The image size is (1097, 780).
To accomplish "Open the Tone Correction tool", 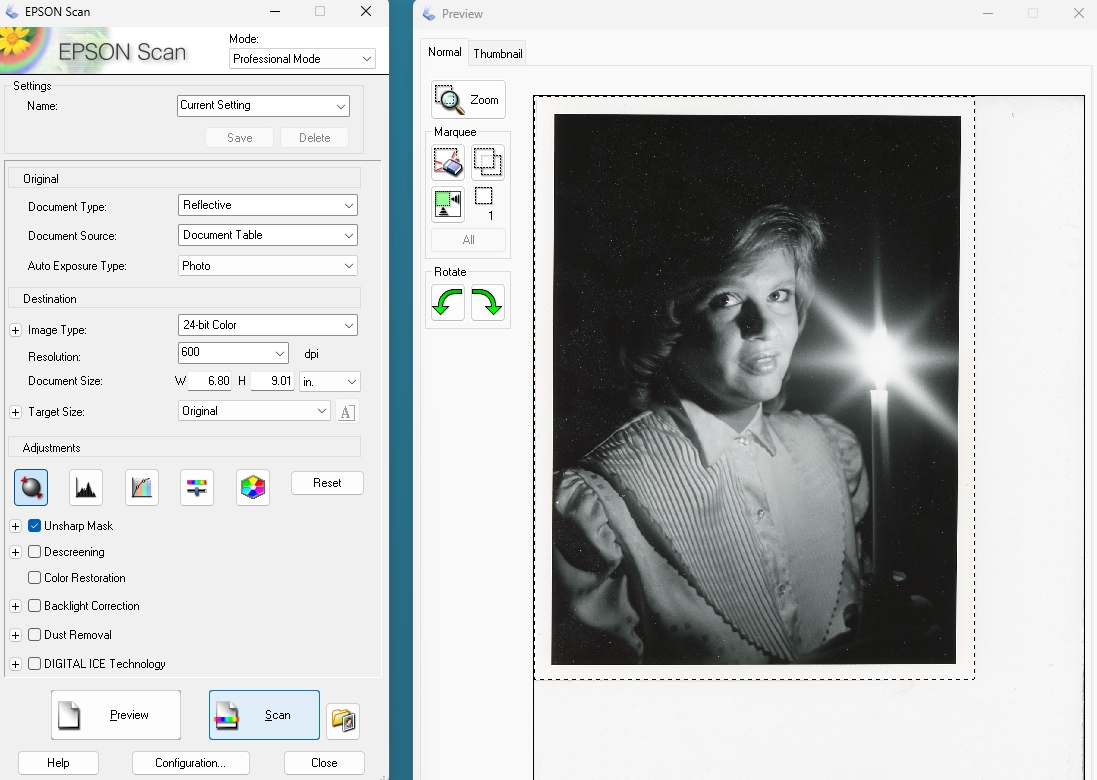I will pyautogui.click(x=141, y=487).
